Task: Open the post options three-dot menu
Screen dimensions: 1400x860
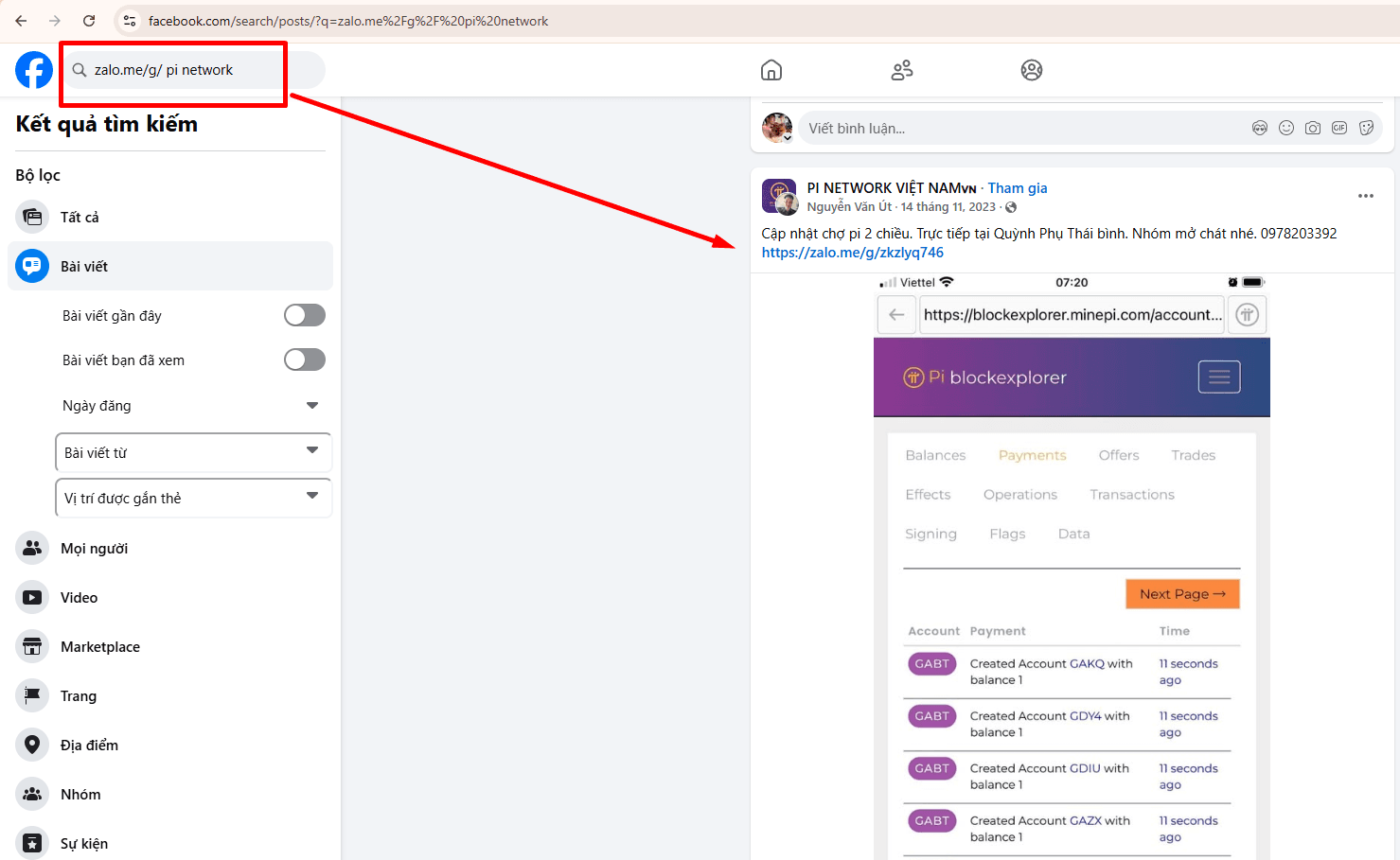Action: point(1365,196)
